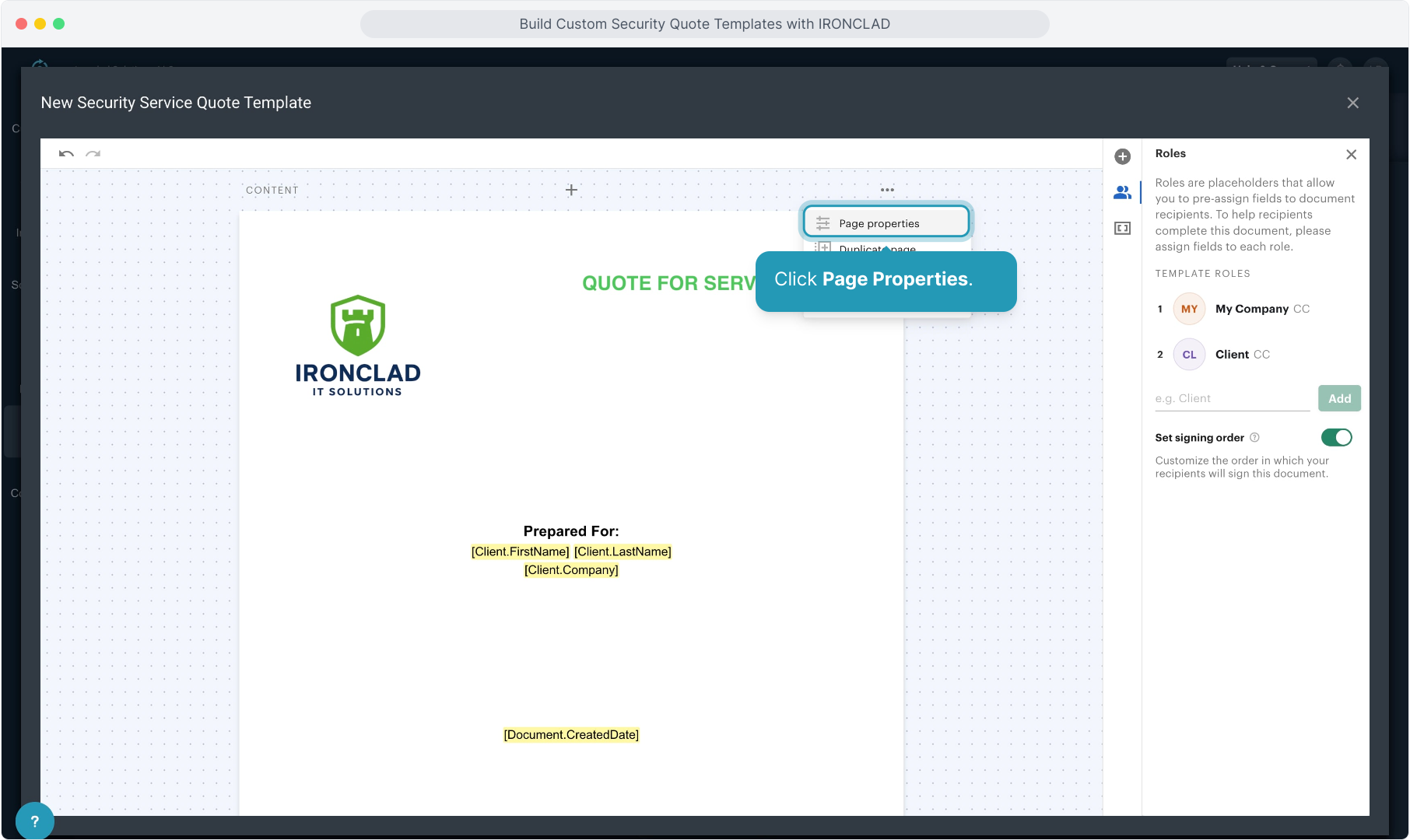1410x840 pixels.
Task: Click the IRONCLAD logo image
Action: (358, 345)
